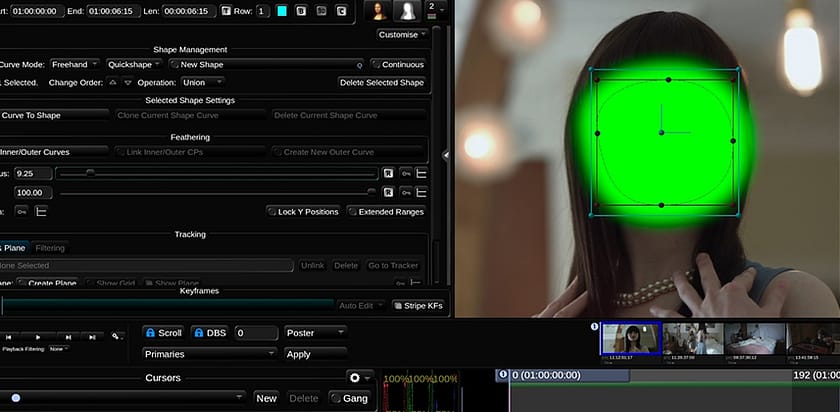Viewport: 840px width, 412px height.
Task: Toggle the Continuous option
Action: 398,64
